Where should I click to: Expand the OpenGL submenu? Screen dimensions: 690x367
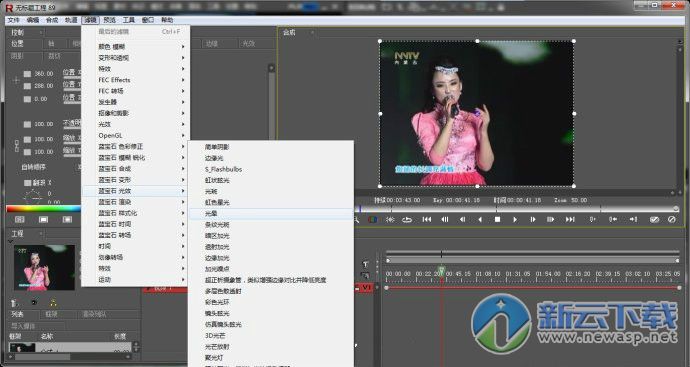pos(136,135)
